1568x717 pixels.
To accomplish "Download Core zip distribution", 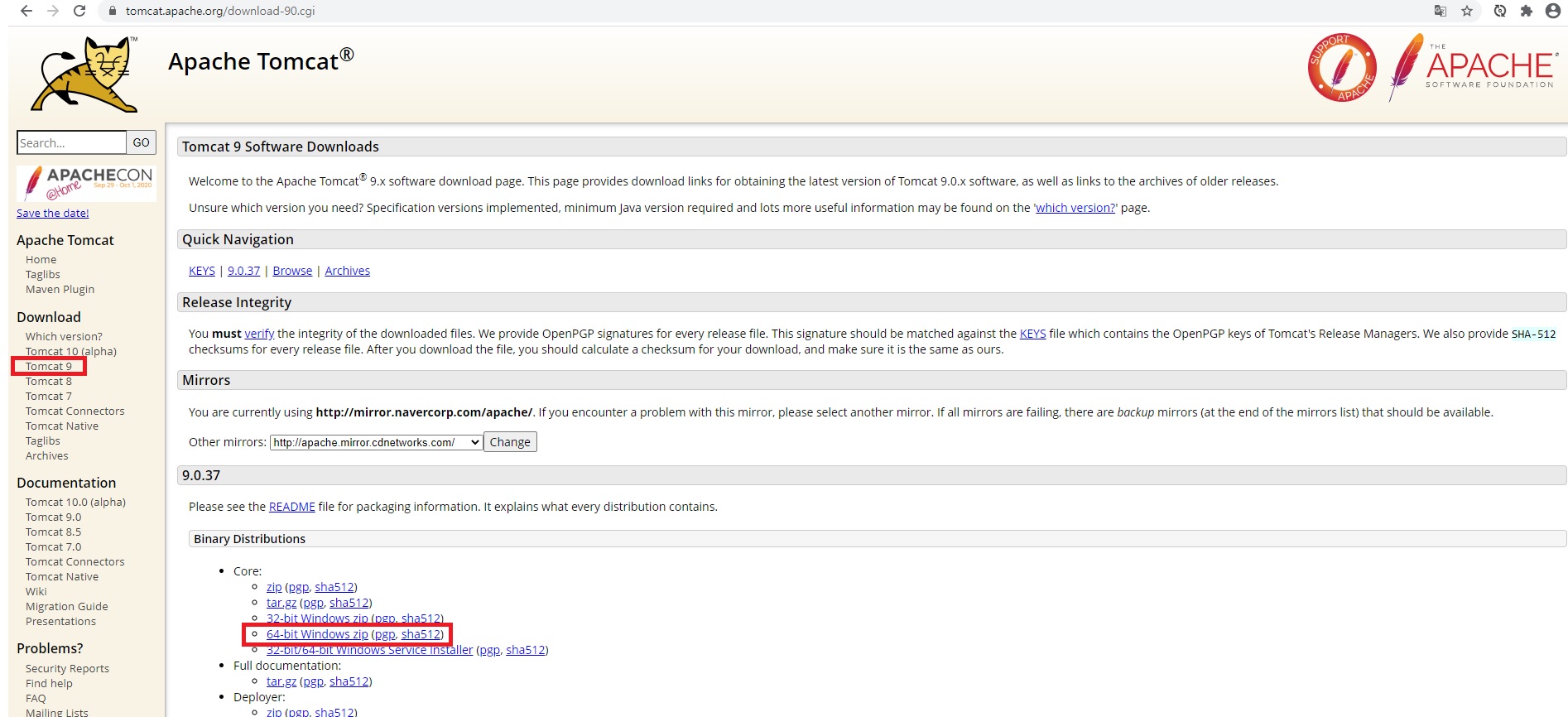I will point(274,587).
